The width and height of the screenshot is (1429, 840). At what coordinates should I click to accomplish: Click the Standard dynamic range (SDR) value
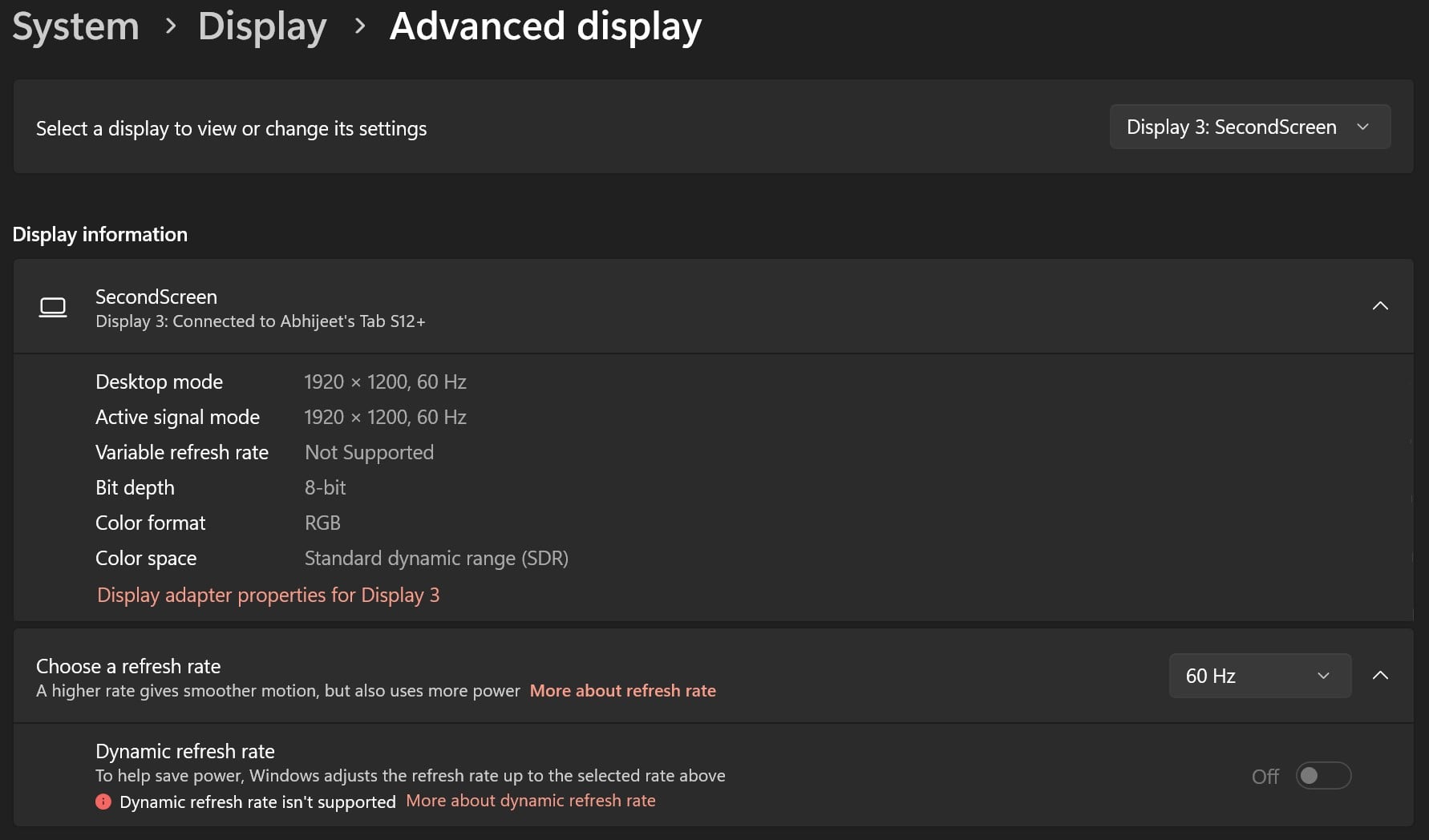pyautogui.click(x=436, y=559)
